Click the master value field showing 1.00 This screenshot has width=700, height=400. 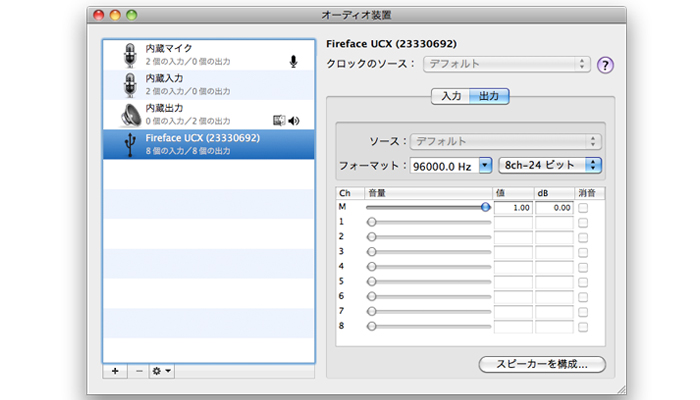(x=513, y=208)
